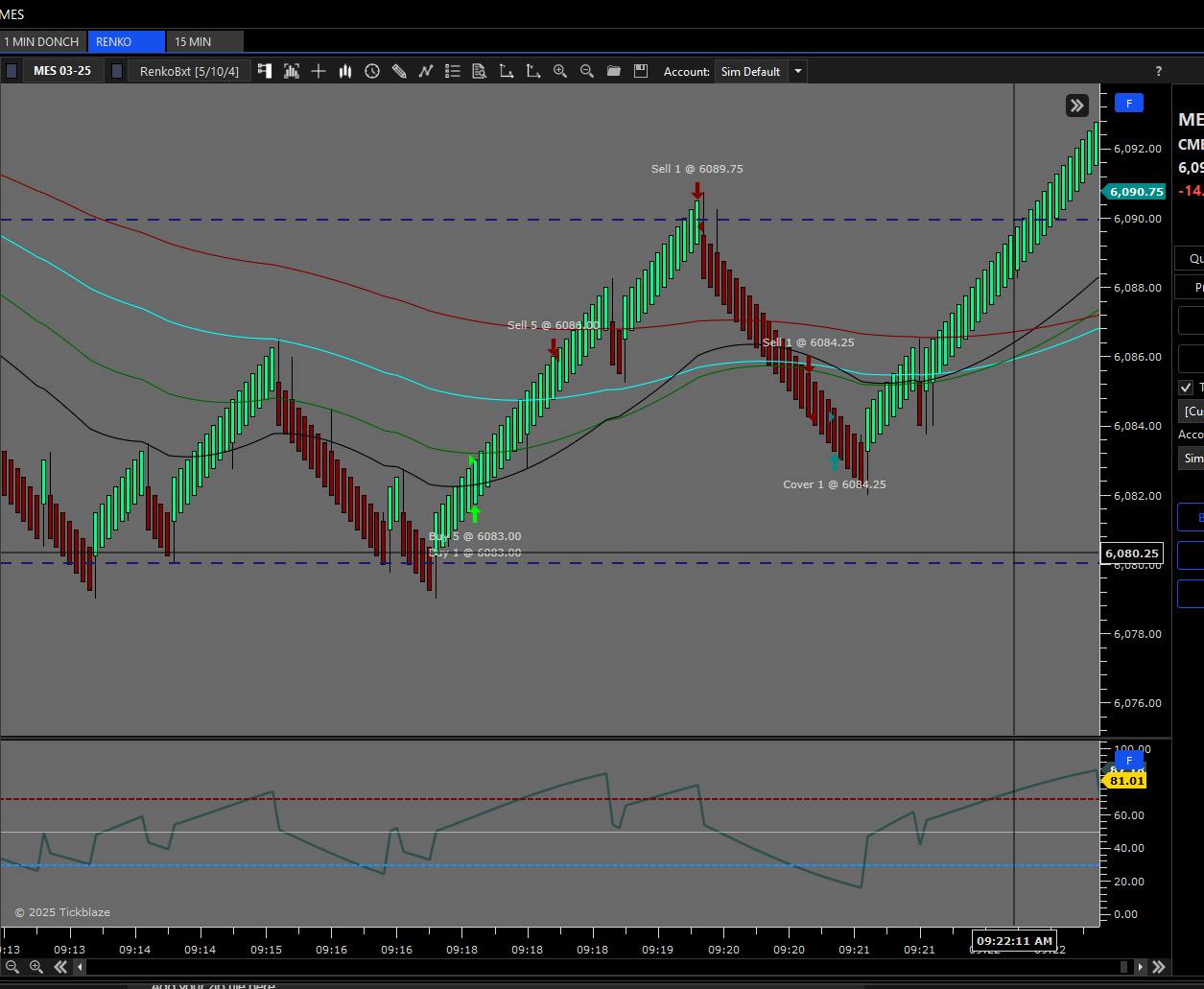Click the second axis scale icon
Viewport: 1204px width, 989px height.
pyautogui.click(x=533, y=71)
